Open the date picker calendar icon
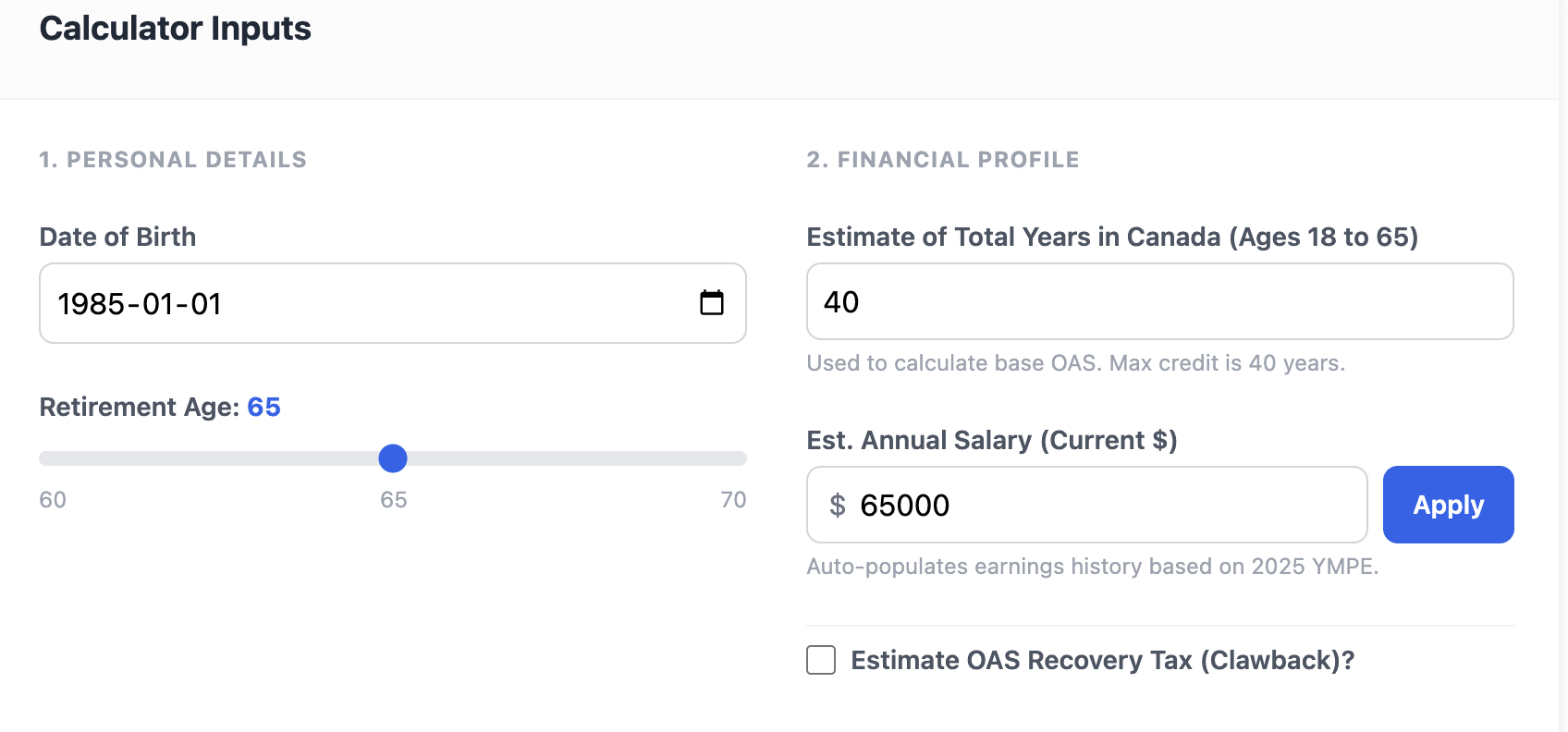Viewport: 1568px width, 732px height. 711,302
